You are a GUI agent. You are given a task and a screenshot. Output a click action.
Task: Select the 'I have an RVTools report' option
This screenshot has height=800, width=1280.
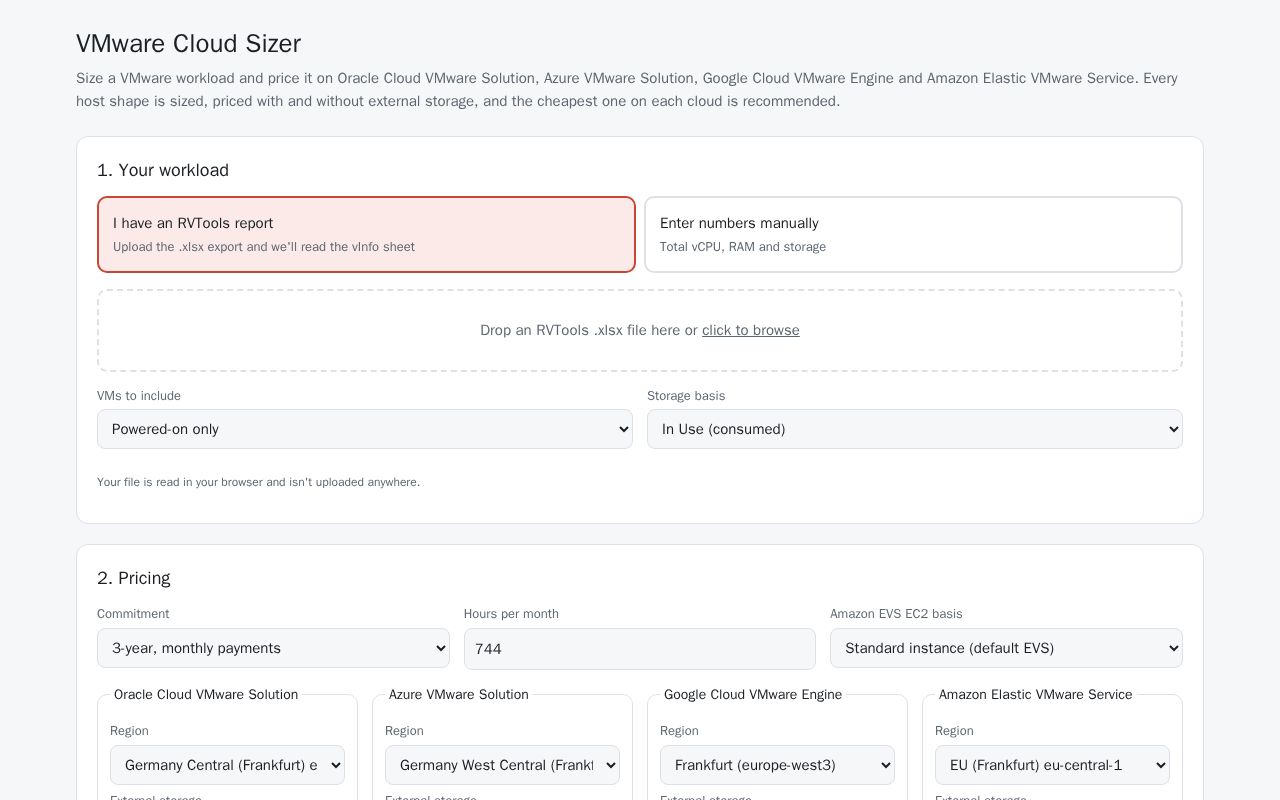366,234
